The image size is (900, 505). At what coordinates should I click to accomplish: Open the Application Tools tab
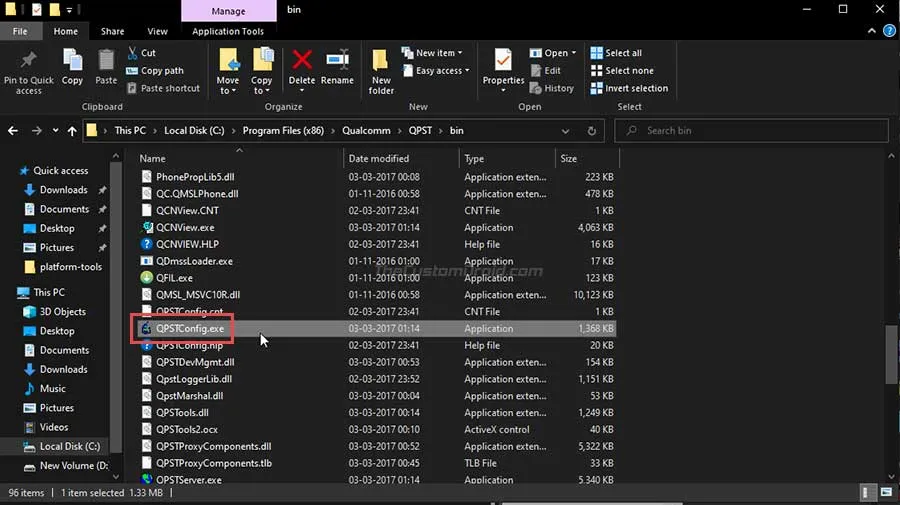[x=228, y=31]
